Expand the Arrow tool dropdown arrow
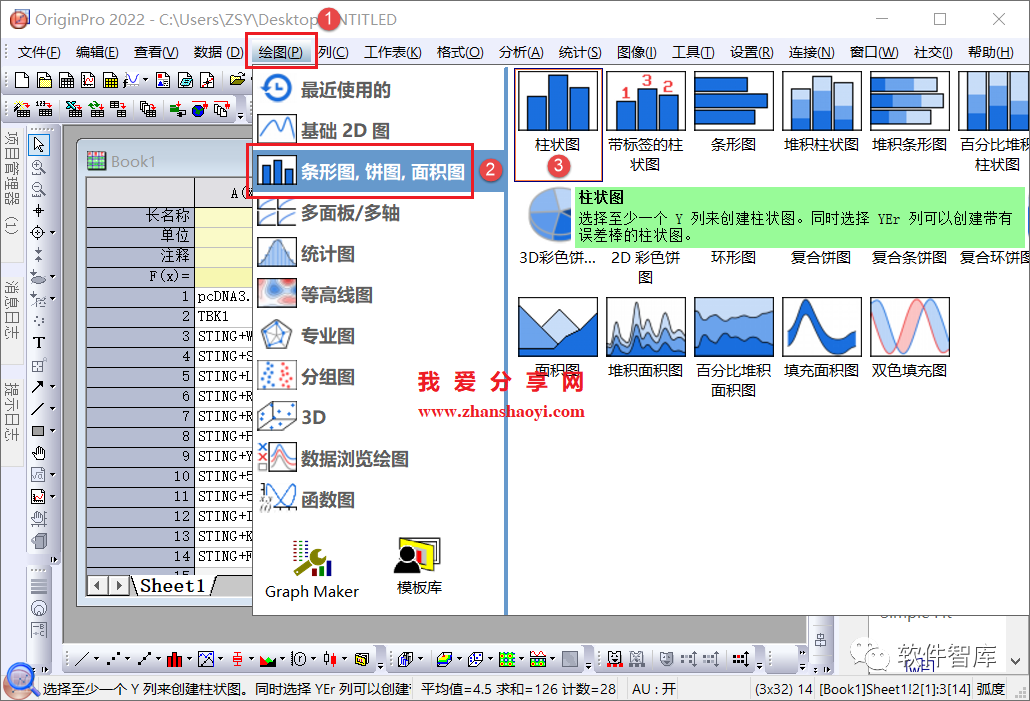 click(x=53, y=387)
